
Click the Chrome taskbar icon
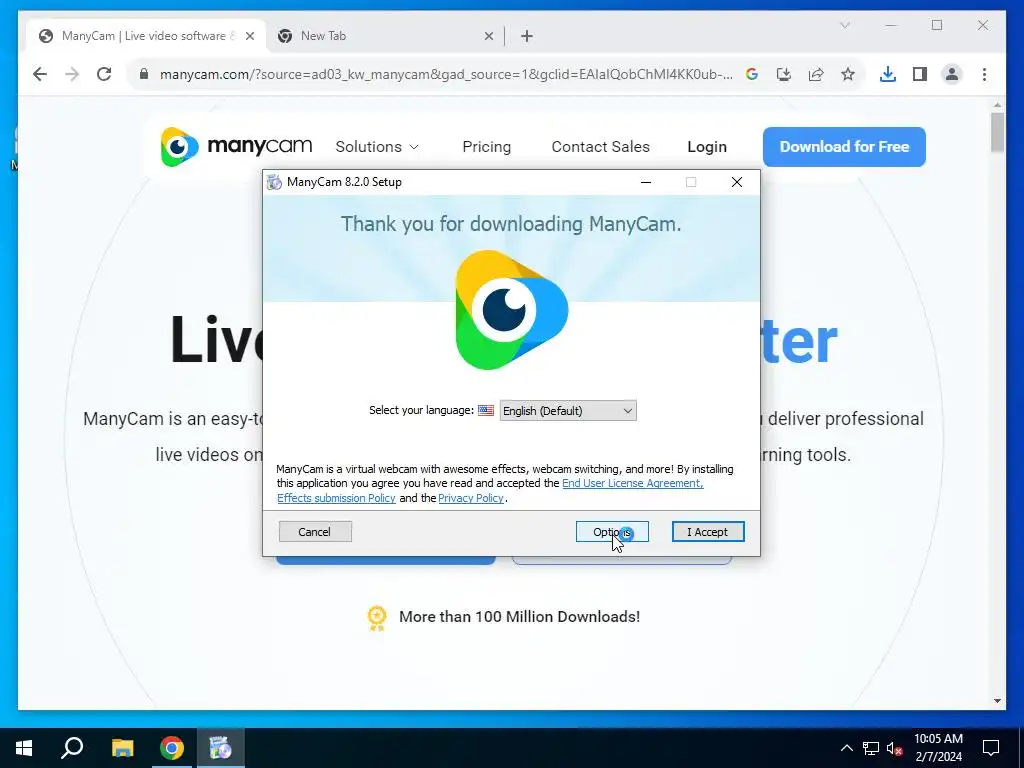click(x=172, y=748)
